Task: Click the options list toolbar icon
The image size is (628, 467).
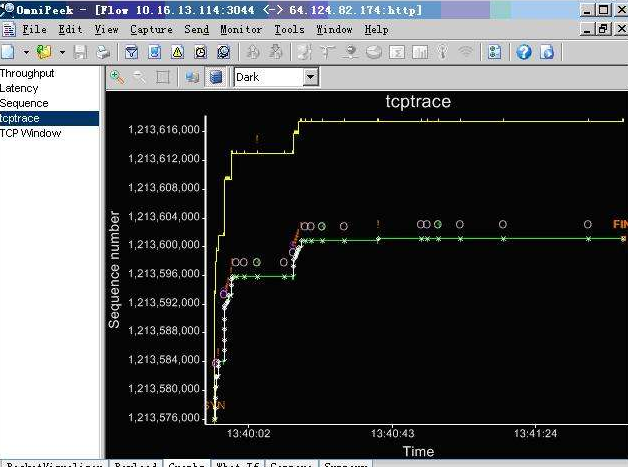Action: 495,52
